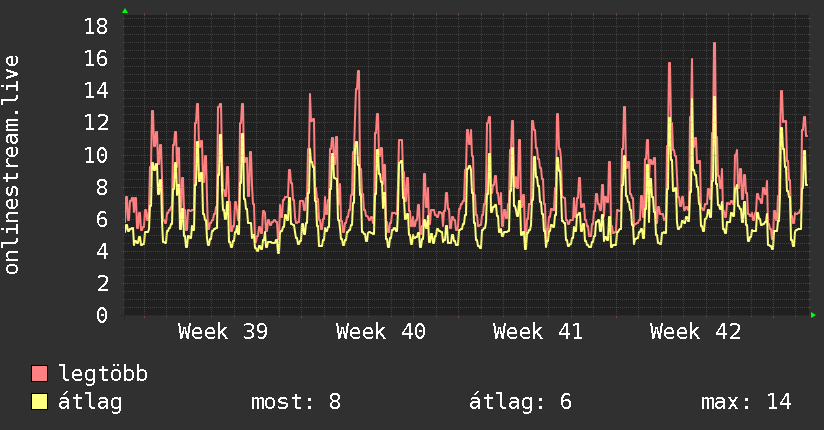Click the y-axis label 14
This screenshot has height=430, width=824.
pos(96,90)
